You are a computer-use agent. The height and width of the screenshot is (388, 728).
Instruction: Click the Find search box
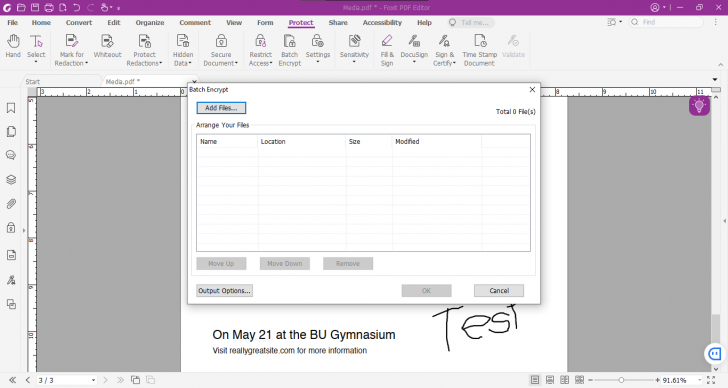[666, 22]
